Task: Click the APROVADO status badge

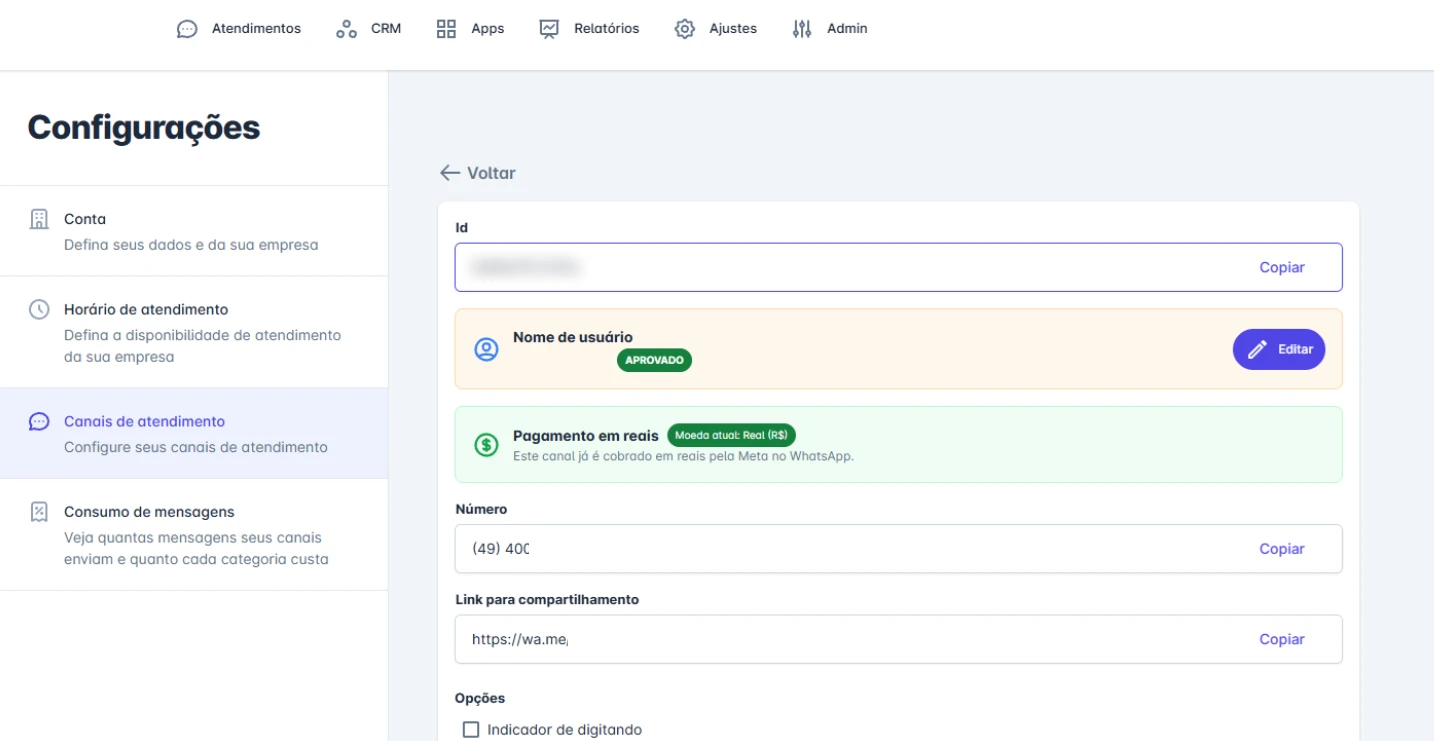Action: (654, 360)
